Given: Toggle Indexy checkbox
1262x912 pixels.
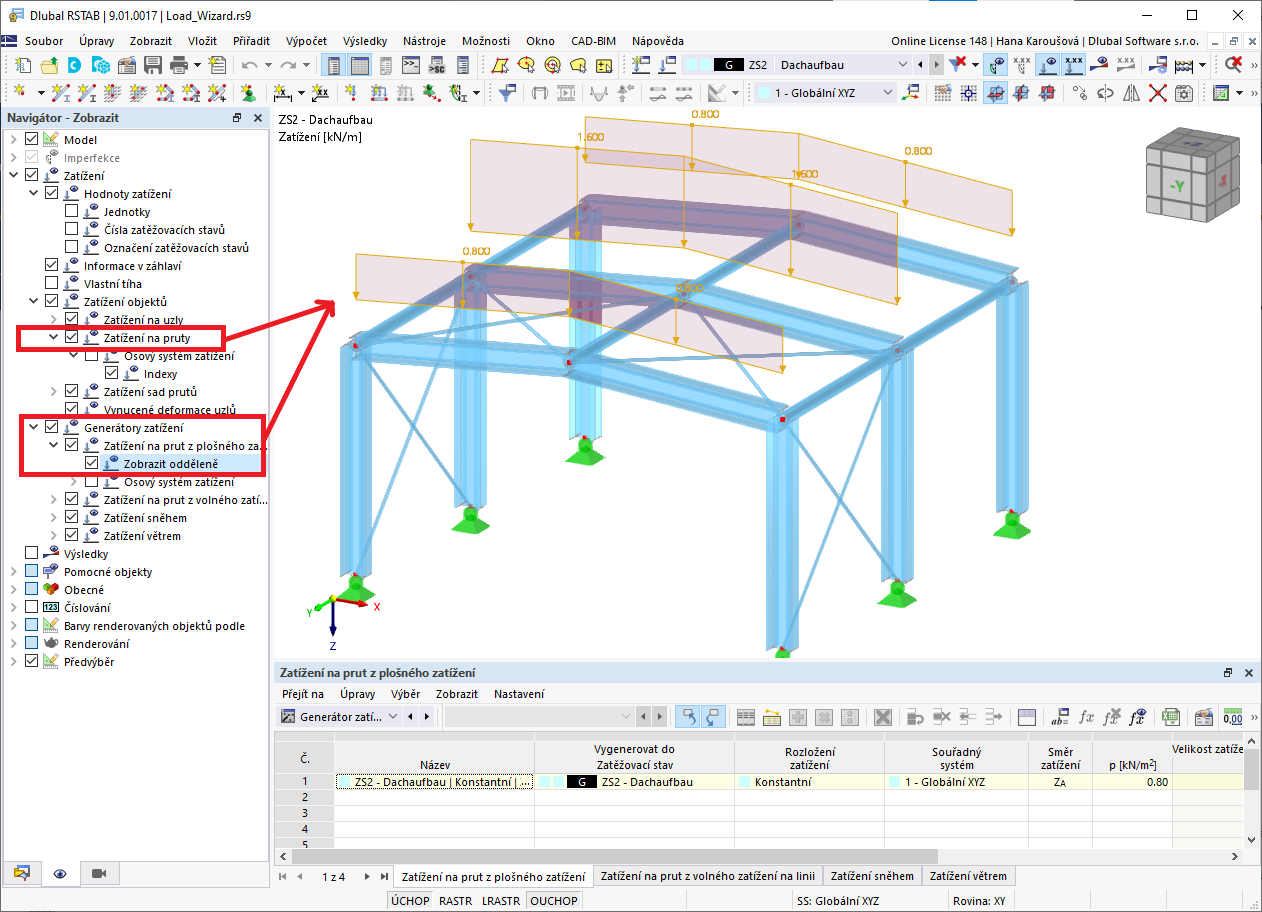Looking at the screenshot, I should pyautogui.click(x=111, y=374).
